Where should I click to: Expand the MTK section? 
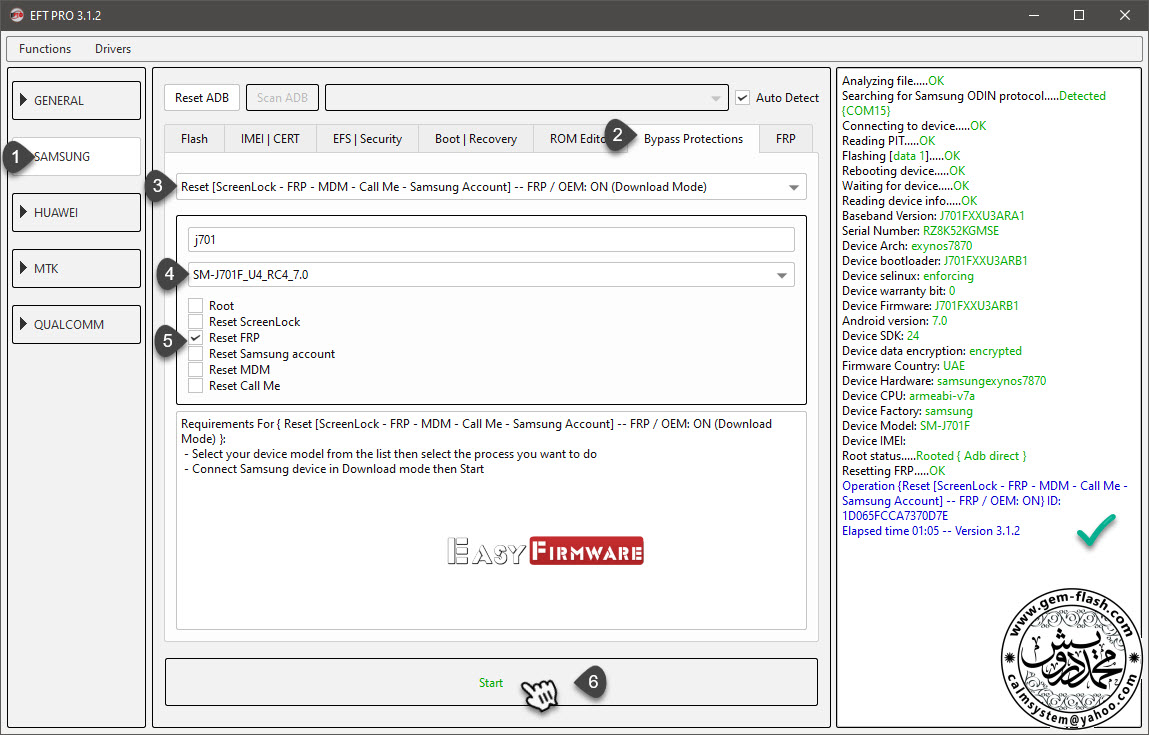coord(76,268)
